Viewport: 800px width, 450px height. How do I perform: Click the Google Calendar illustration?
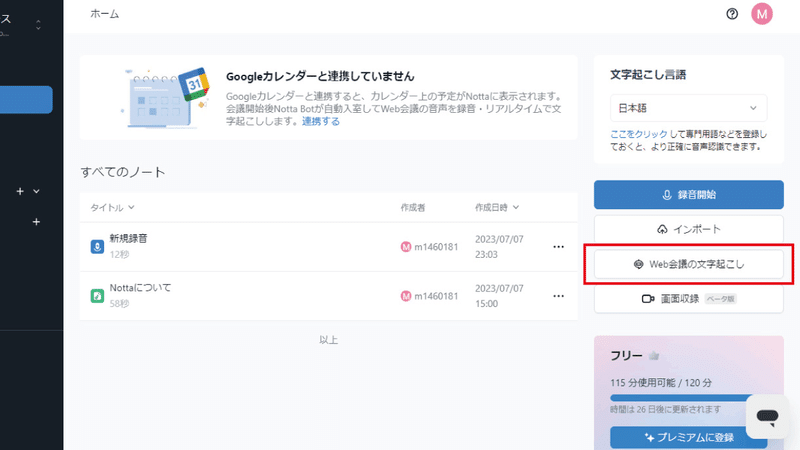point(165,97)
